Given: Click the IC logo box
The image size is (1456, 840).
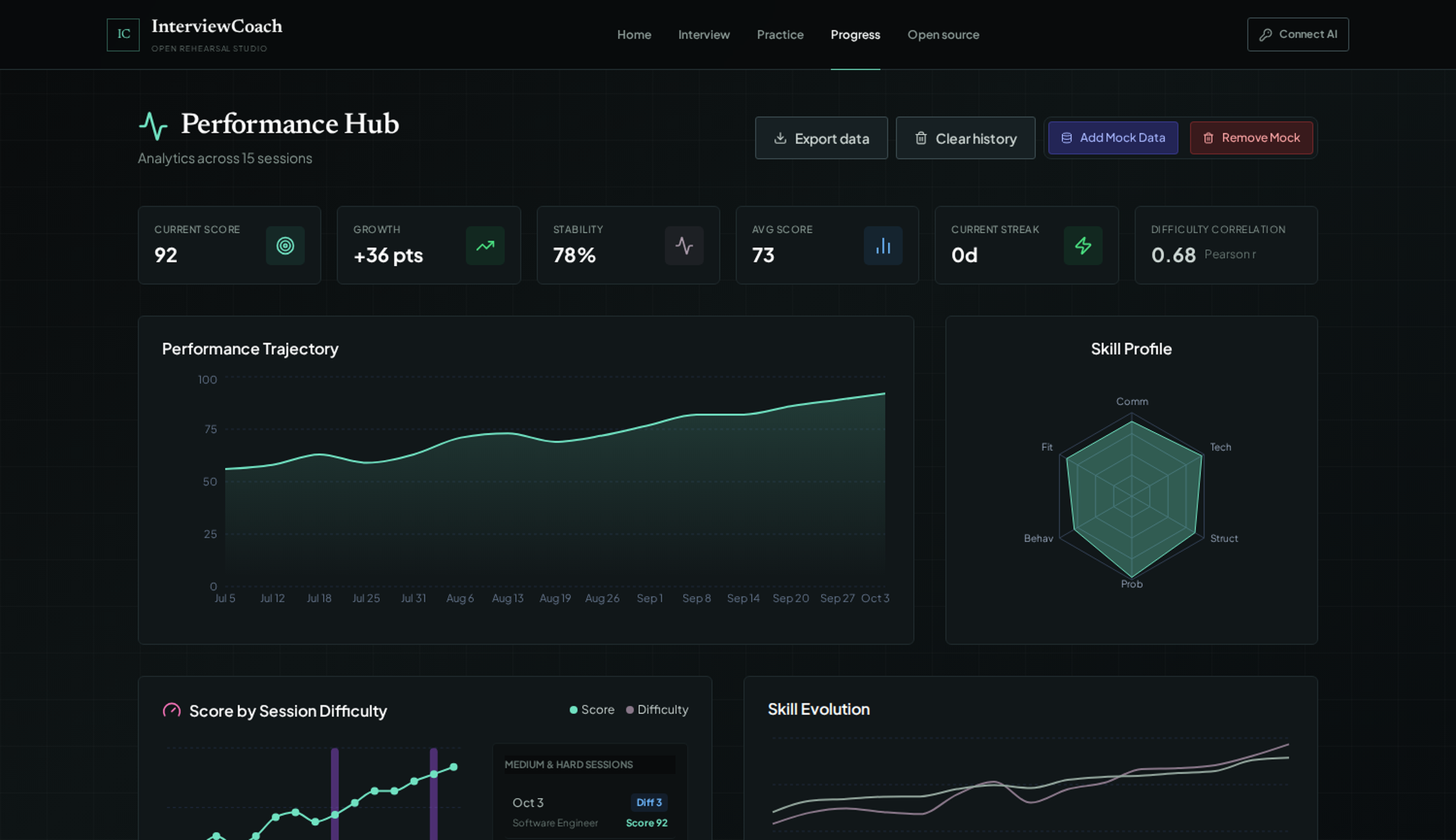Looking at the screenshot, I should pos(123,34).
